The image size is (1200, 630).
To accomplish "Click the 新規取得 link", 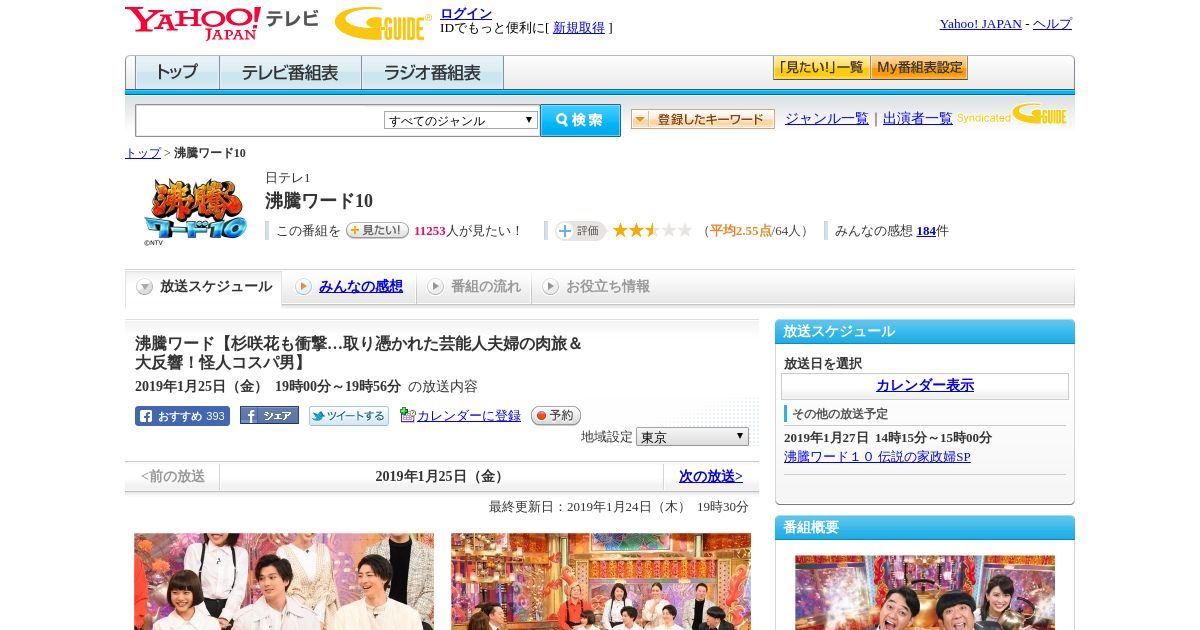I will (x=579, y=28).
